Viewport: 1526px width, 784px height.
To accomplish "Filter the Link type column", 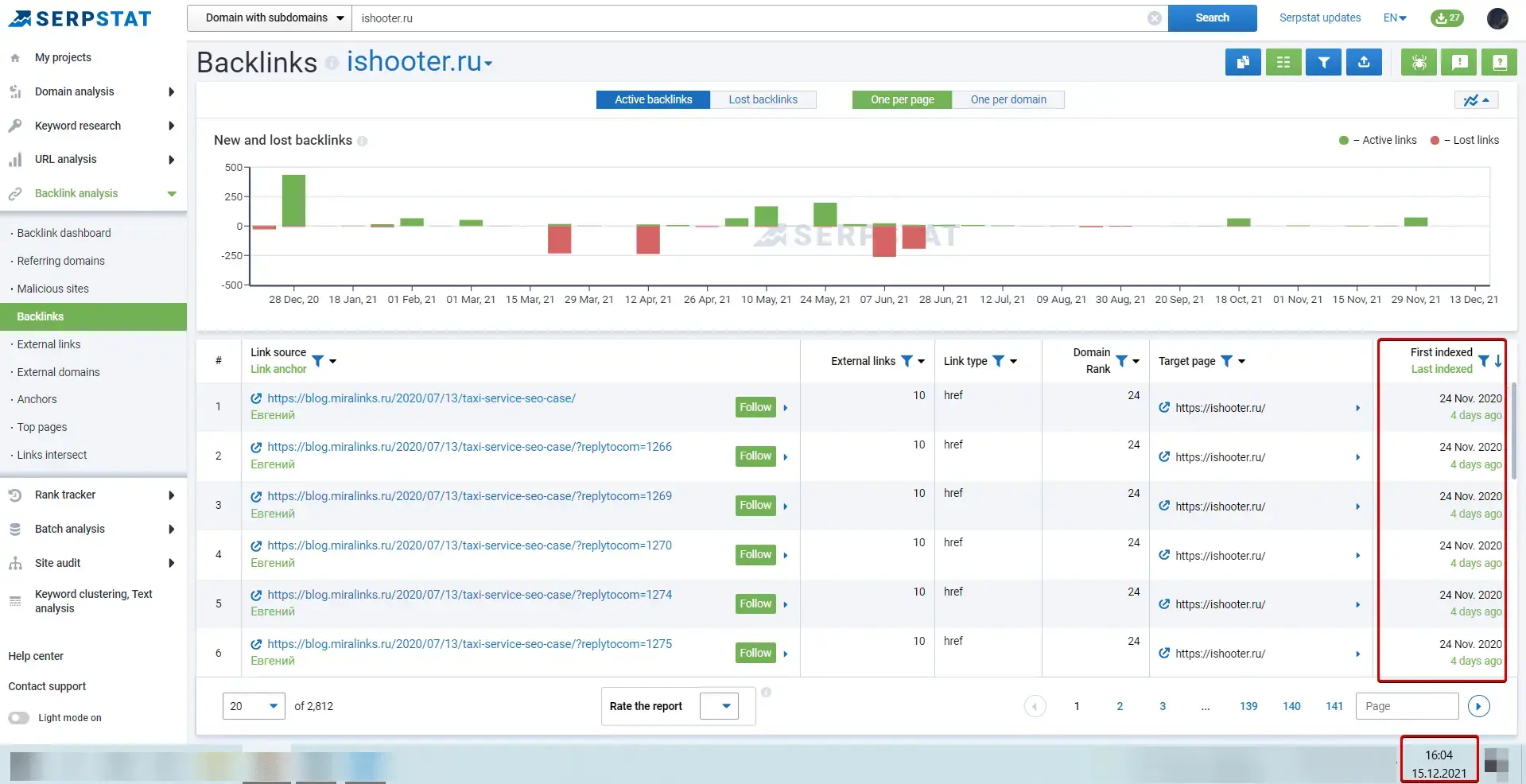I will tap(999, 361).
